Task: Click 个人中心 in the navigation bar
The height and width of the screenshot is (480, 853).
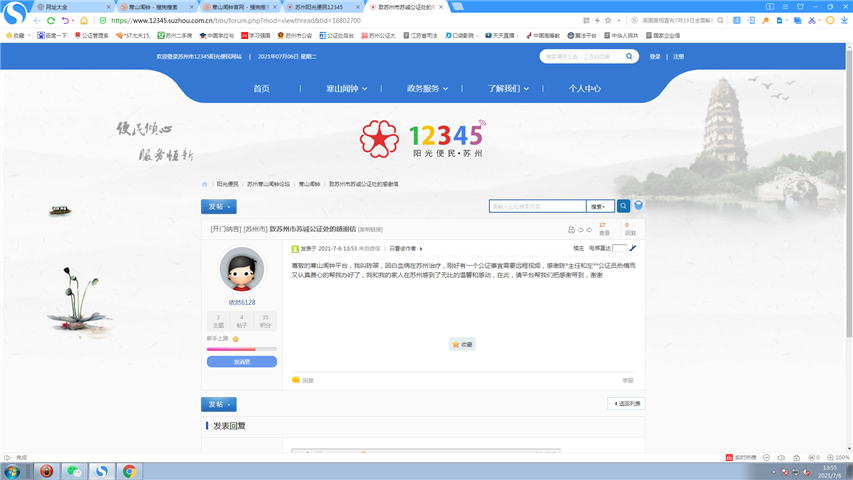Action: click(x=585, y=88)
